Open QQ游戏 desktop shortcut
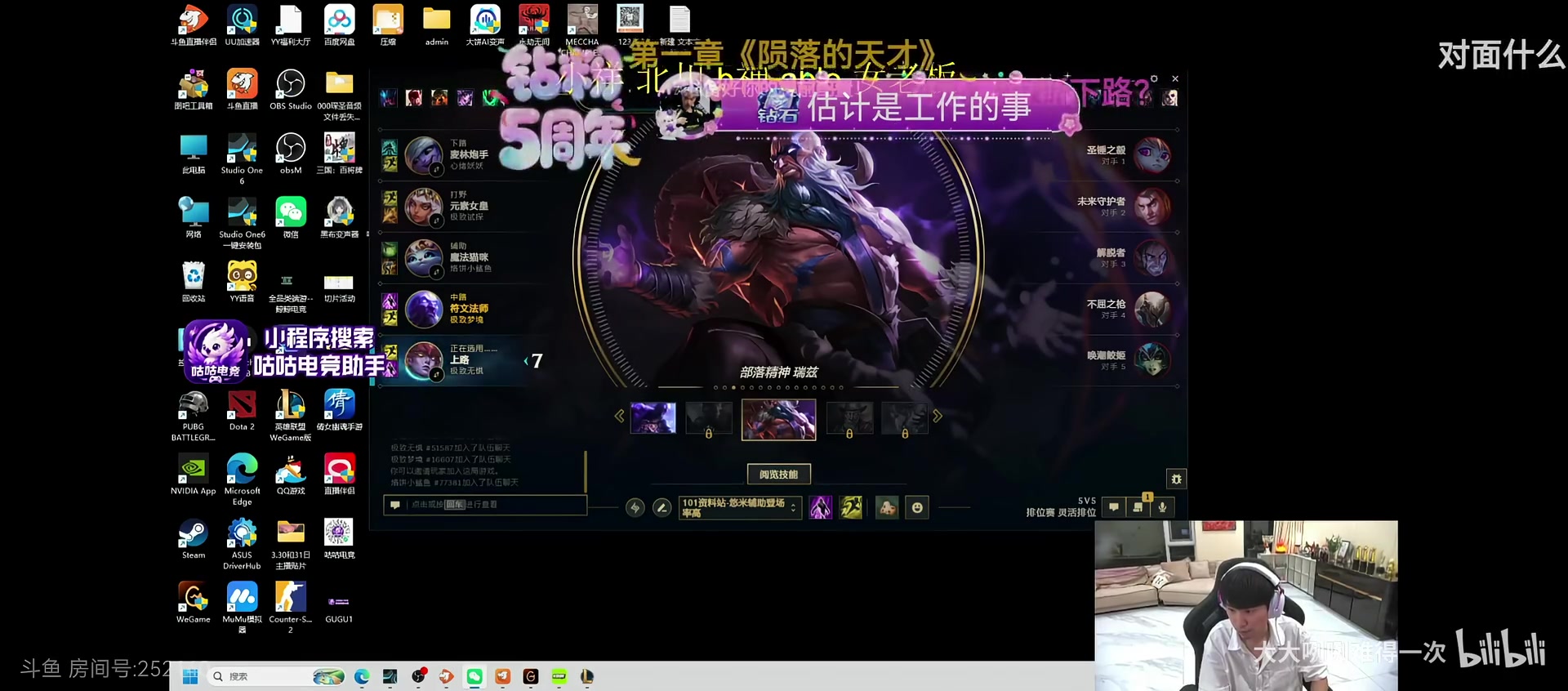The height and width of the screenshot is (691, 1568). (291, 475)
